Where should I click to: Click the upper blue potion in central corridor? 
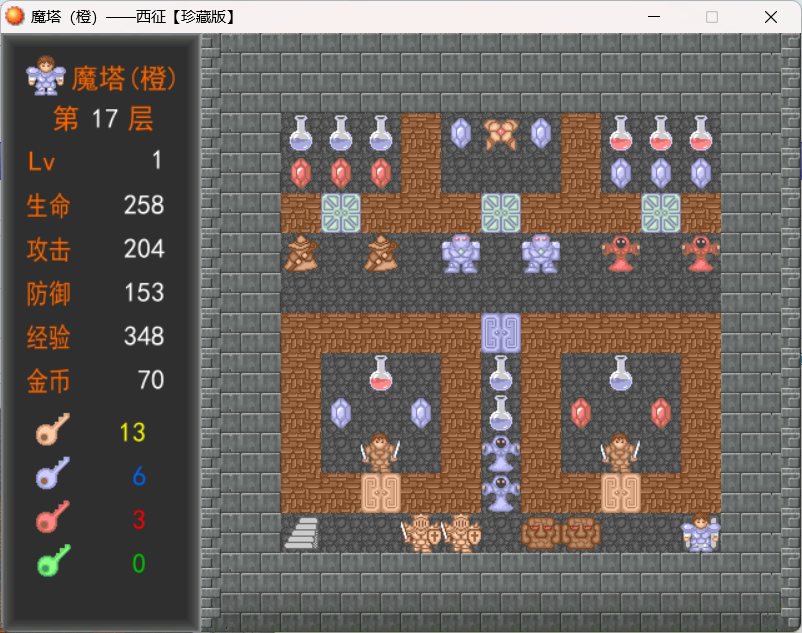point(501,373)
